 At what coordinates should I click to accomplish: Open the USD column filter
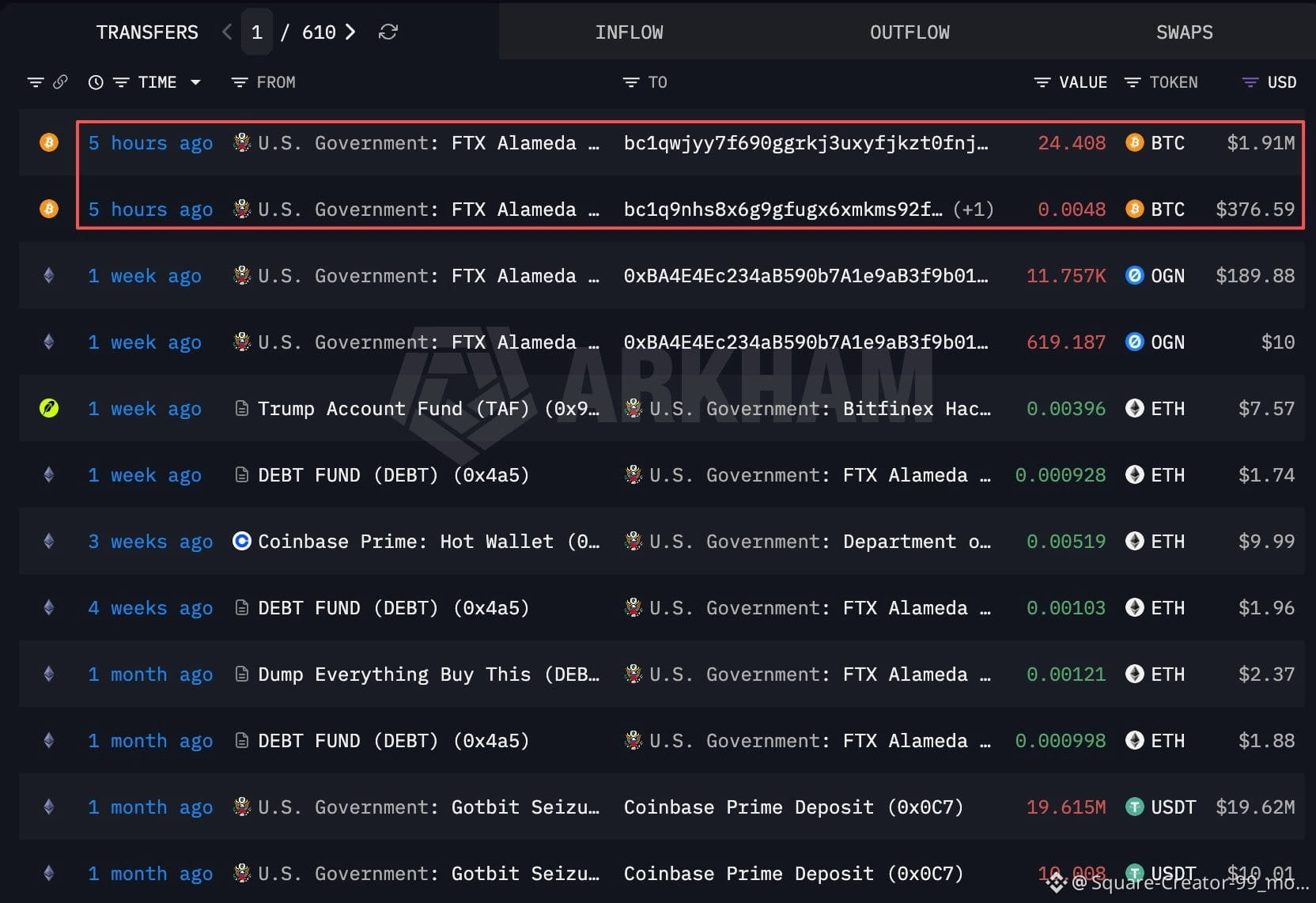click(1250, 82)
